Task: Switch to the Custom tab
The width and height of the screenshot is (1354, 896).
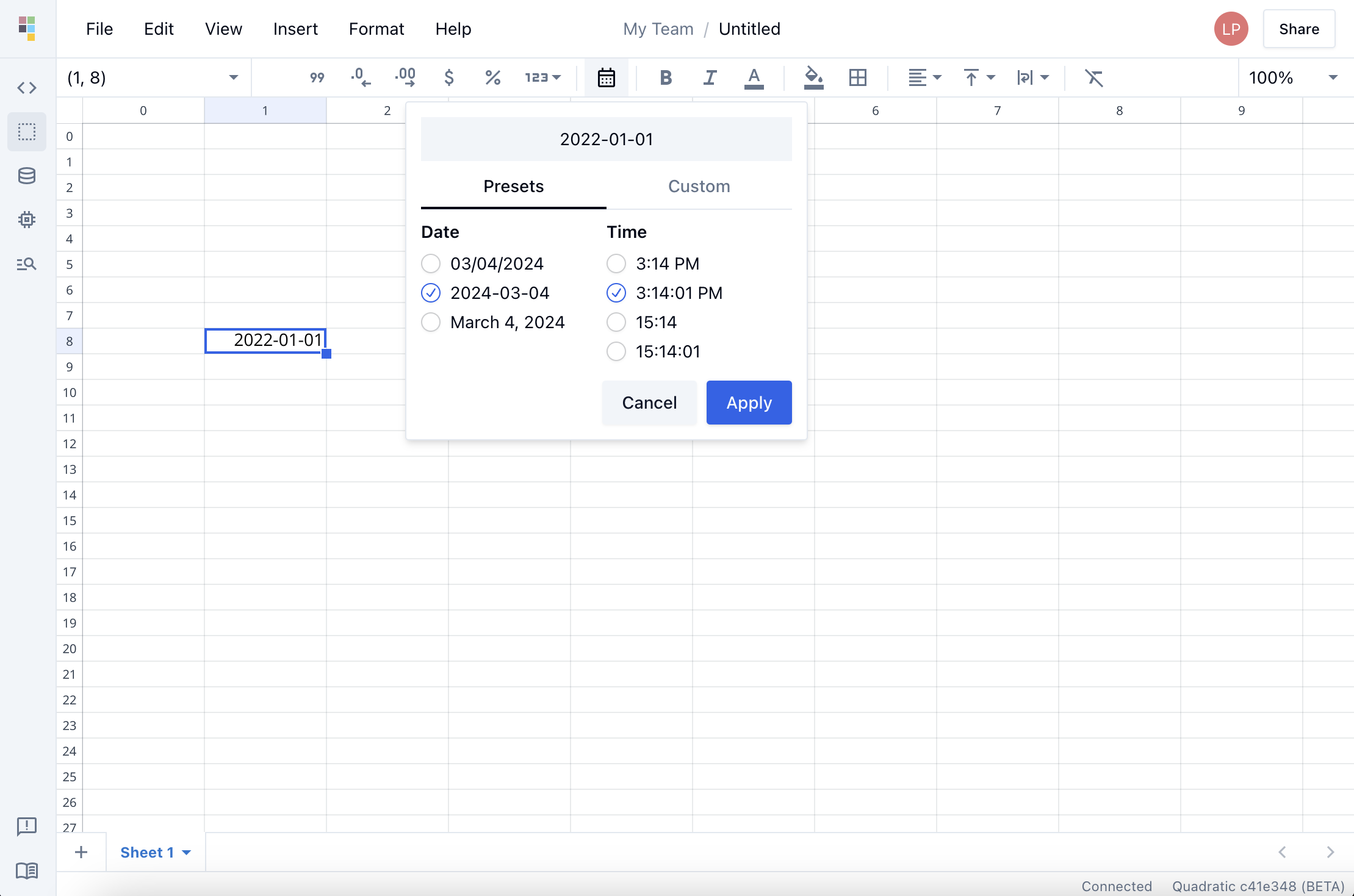Action: click(x=699, y=187)
